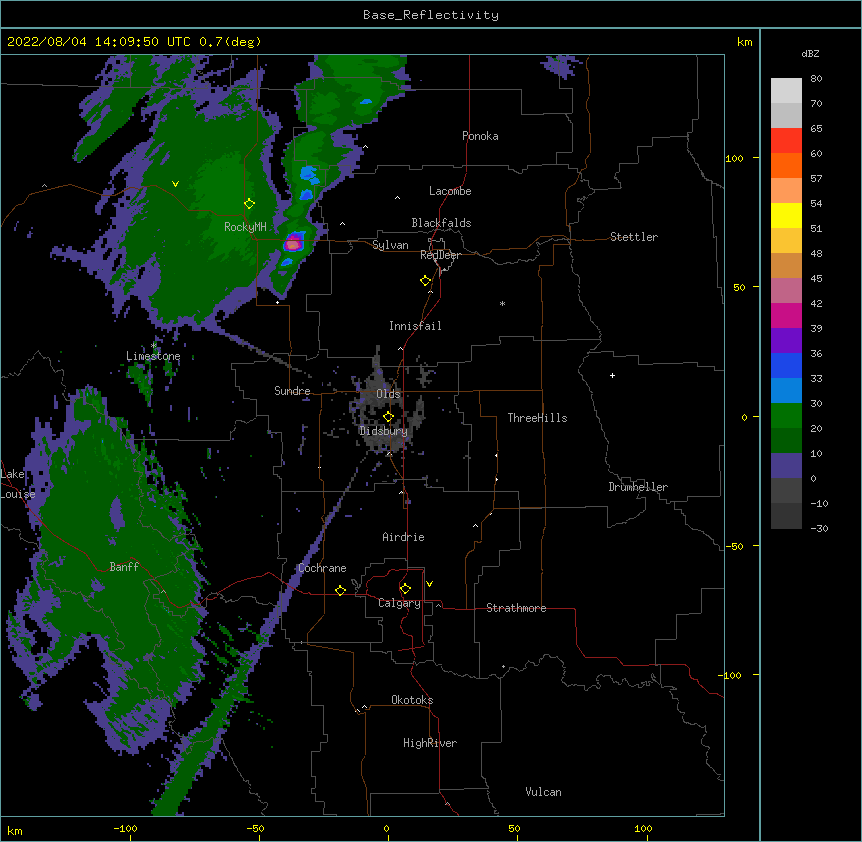This screenshot has width=862, height=842.
Task: Click the light gray 70-80 dBZ legend swatch
Action: 786,91
